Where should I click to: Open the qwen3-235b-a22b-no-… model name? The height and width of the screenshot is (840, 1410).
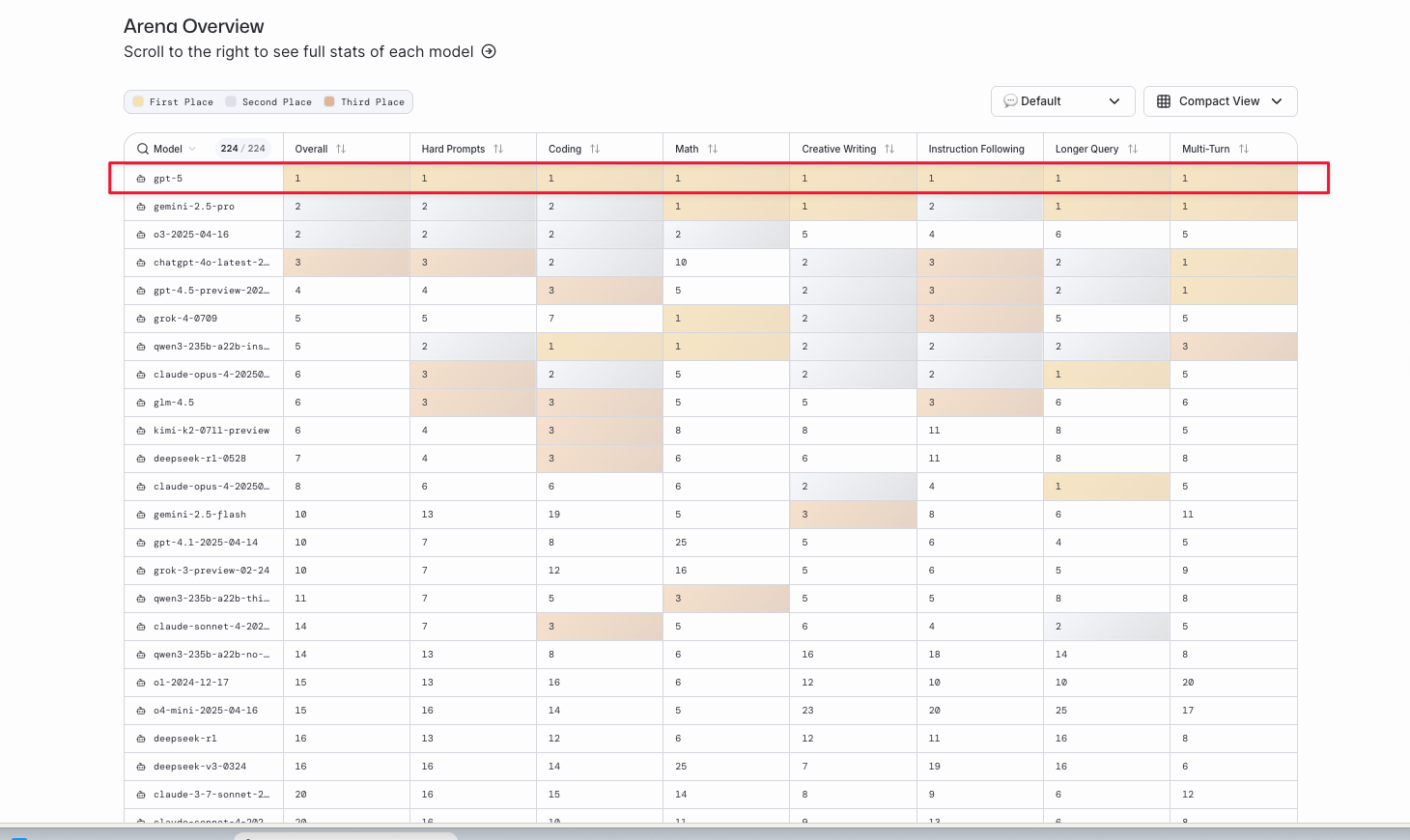(x=211, y=655)
